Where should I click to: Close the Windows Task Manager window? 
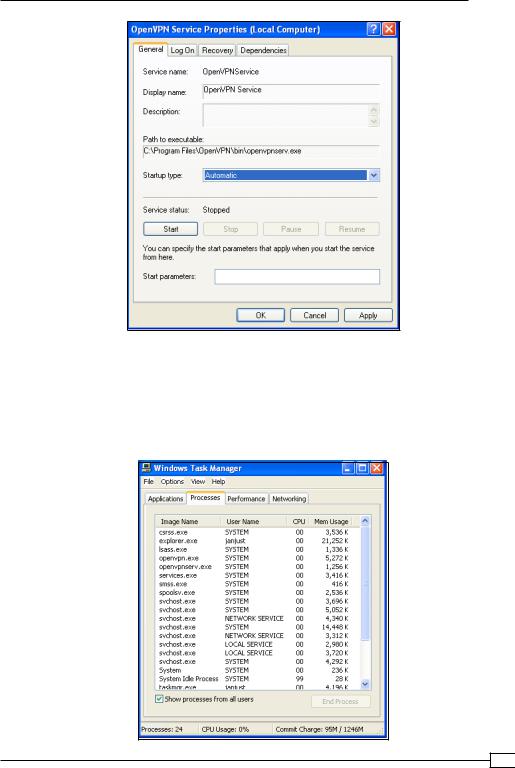coord(376,468)
